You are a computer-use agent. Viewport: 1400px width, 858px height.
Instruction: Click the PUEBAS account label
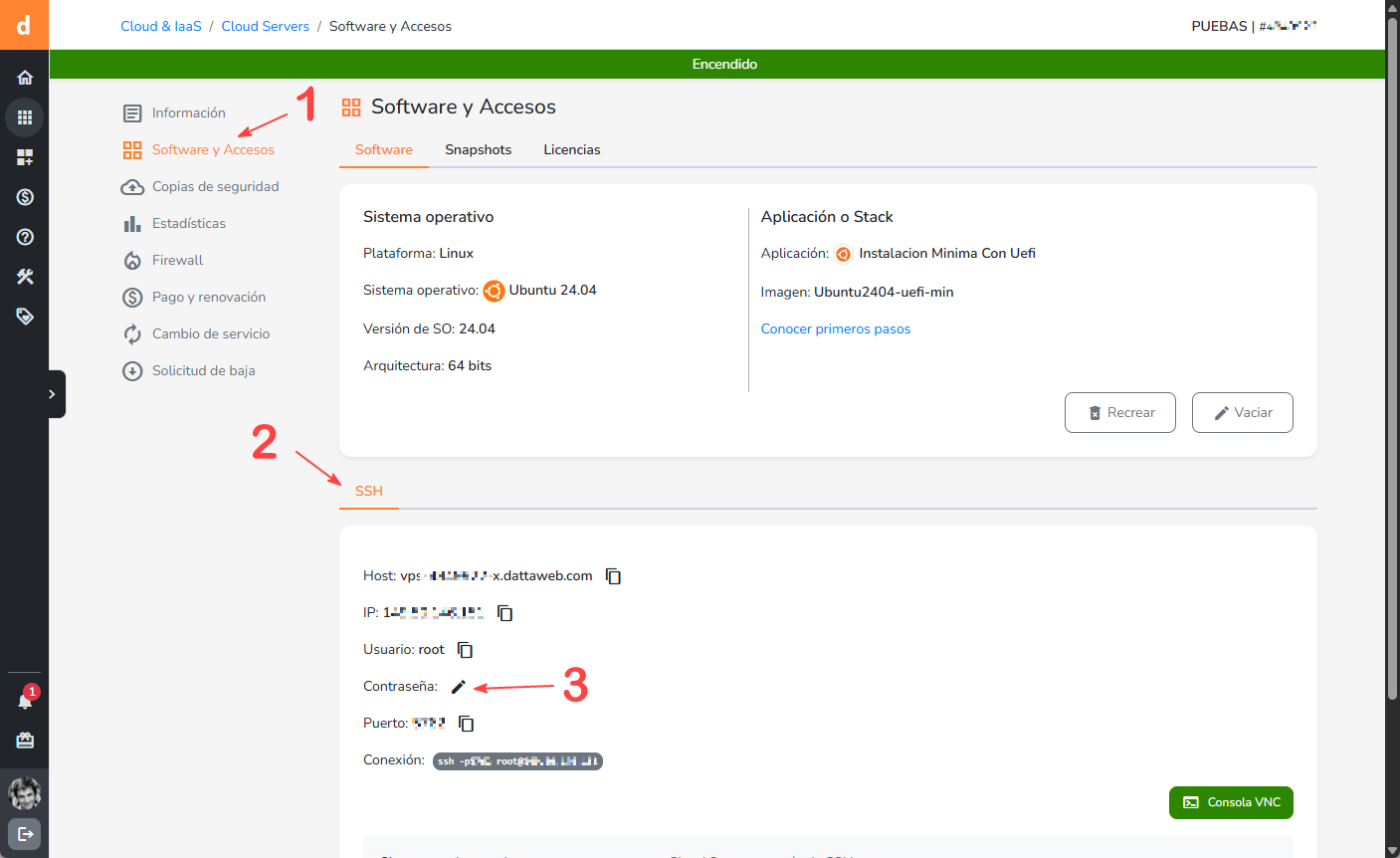[1219, 26]
